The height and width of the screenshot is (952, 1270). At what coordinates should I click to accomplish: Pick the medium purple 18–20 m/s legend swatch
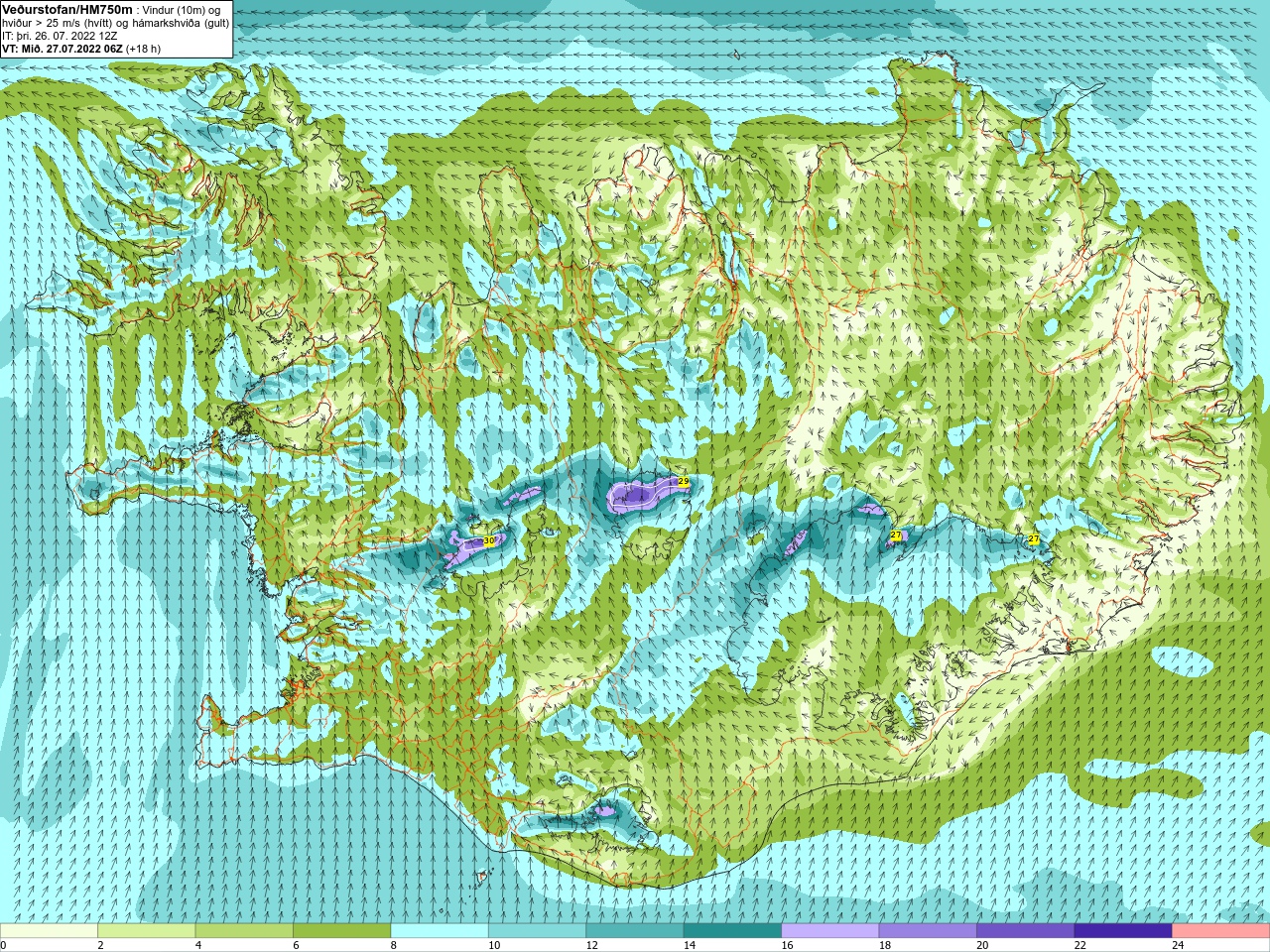929,931
